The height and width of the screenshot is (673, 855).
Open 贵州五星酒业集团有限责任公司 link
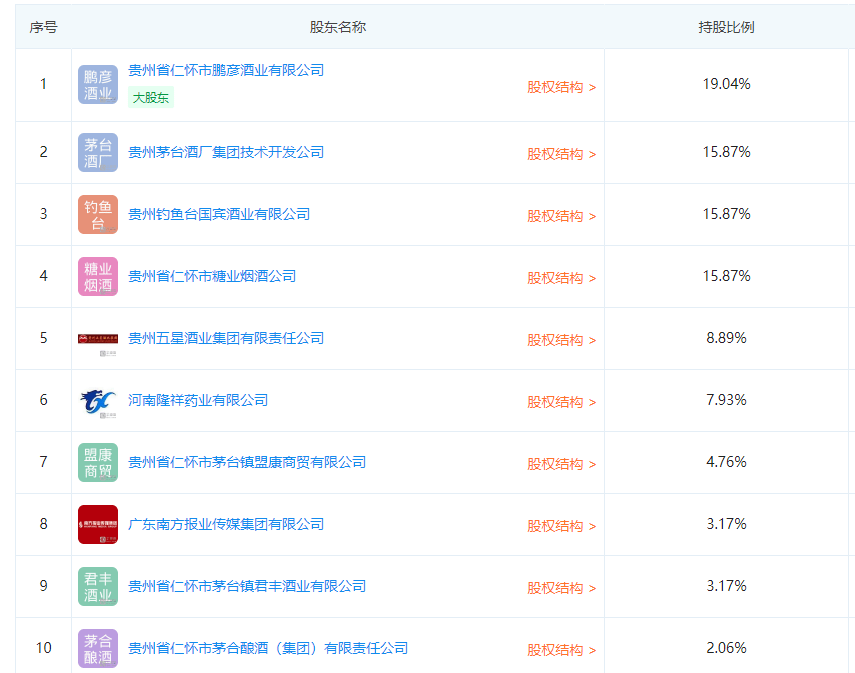click(x=226, y=338)
